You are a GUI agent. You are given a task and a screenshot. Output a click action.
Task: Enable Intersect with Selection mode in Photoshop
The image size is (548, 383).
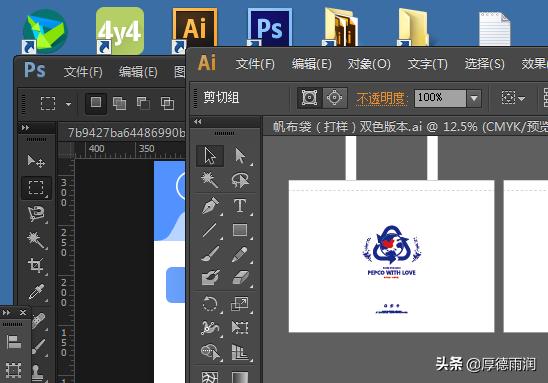point(167,103)
